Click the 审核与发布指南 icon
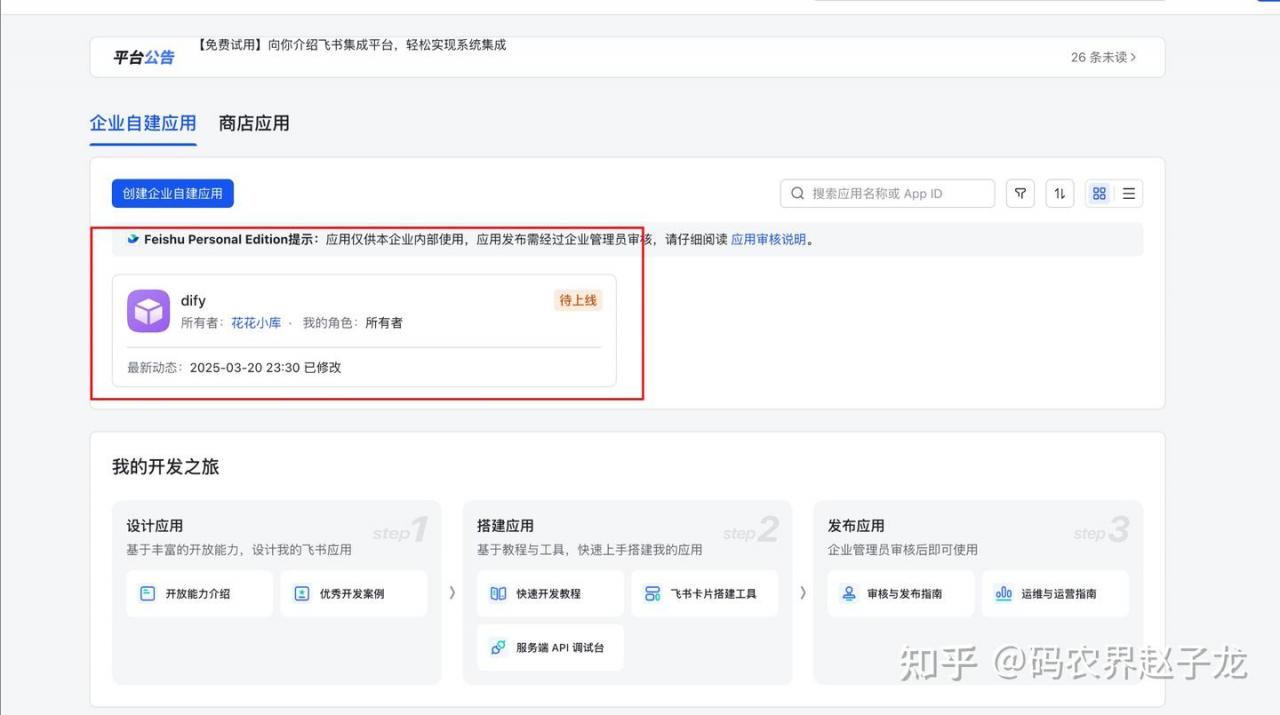Viewport: 1280px width, 715px height. (x=849, y=593)
